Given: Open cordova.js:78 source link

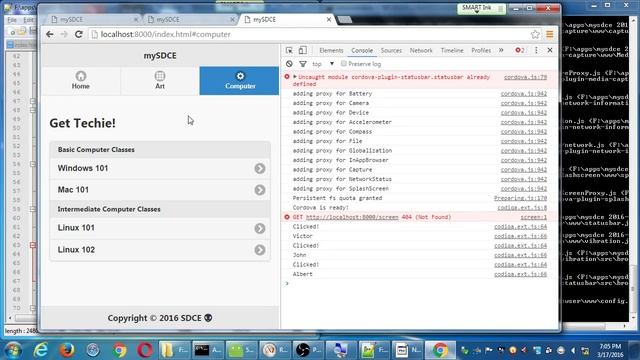Looking at the screenshot, I should click(525, 77).
